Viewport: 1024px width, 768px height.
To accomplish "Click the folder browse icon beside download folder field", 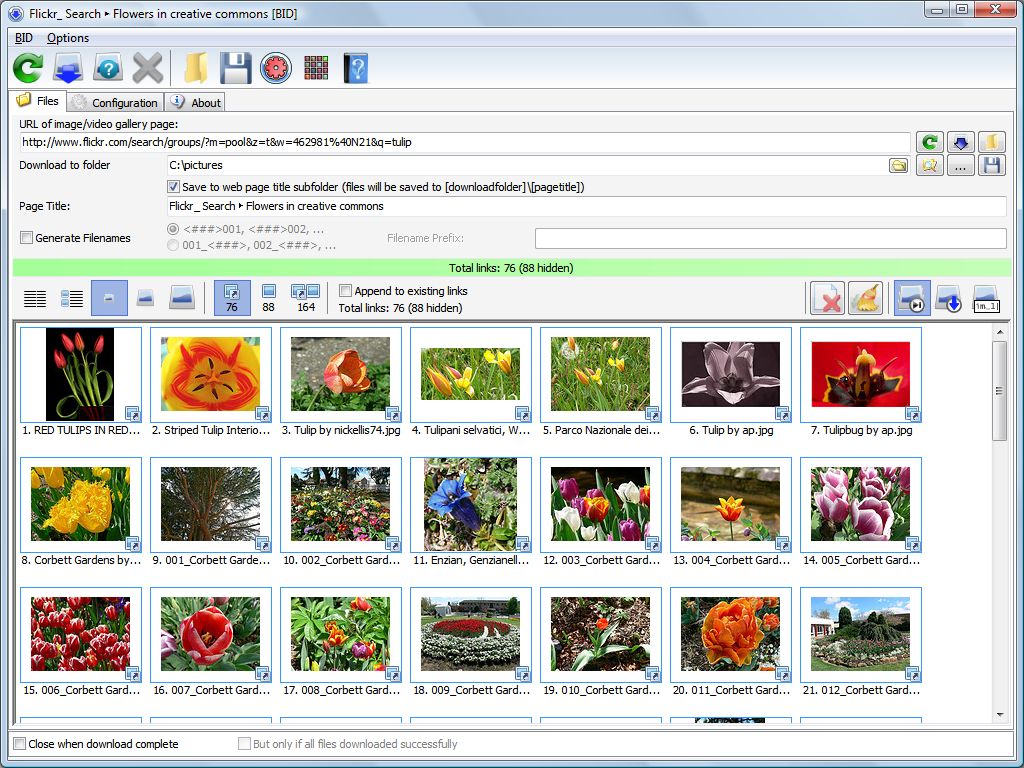I will (x=898, y=165).
